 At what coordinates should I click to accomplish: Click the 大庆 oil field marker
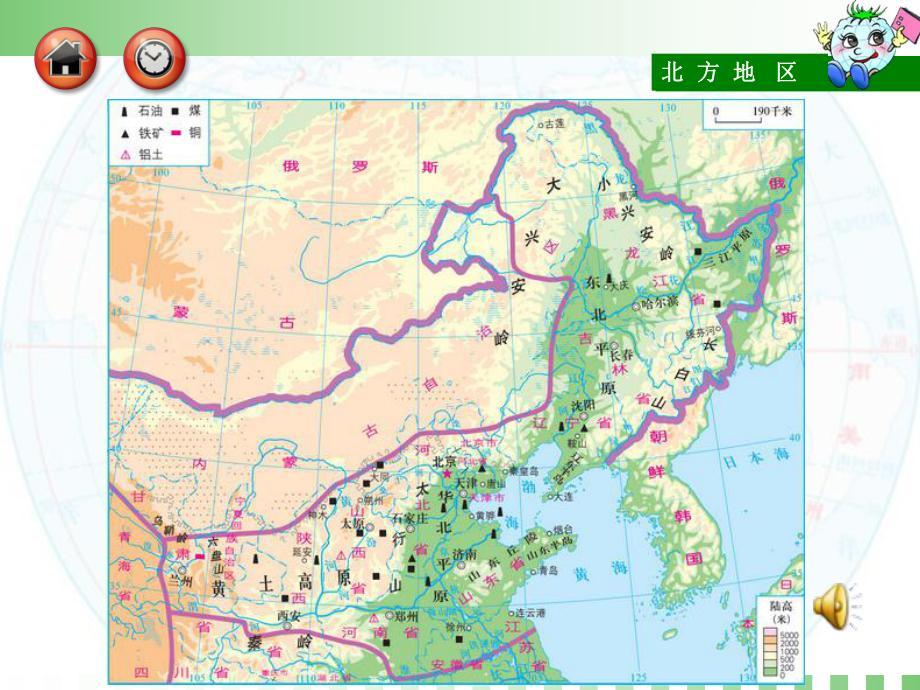point(610,278)
